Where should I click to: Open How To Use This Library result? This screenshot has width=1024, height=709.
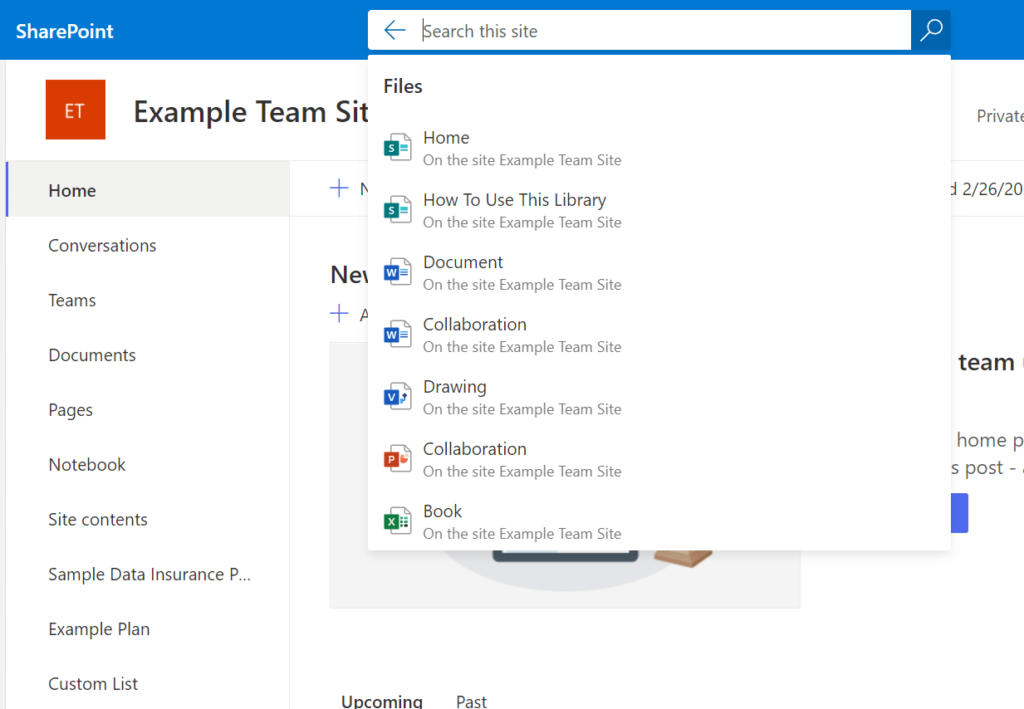coord(659,210)
